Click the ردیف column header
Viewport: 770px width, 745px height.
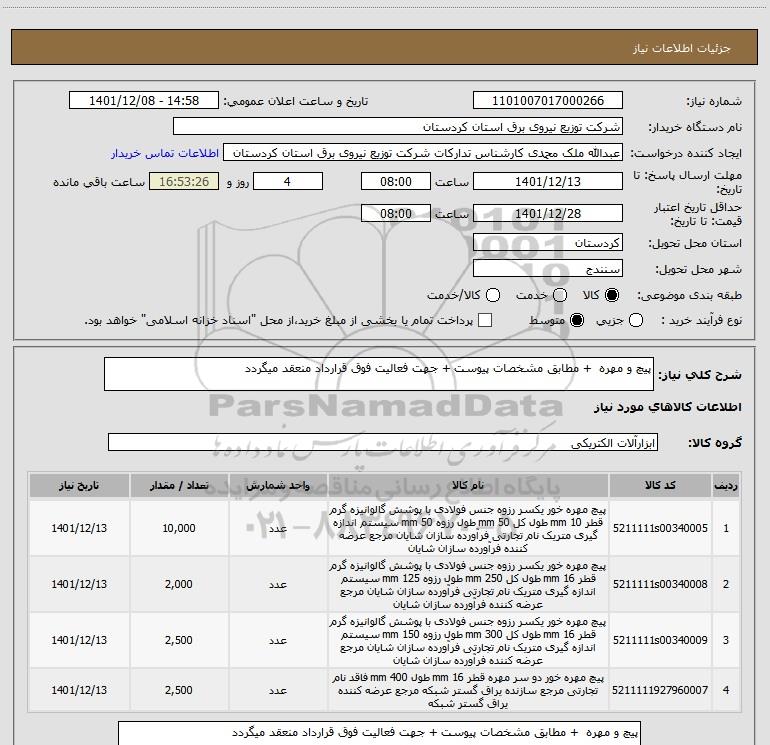coord(726,486)
